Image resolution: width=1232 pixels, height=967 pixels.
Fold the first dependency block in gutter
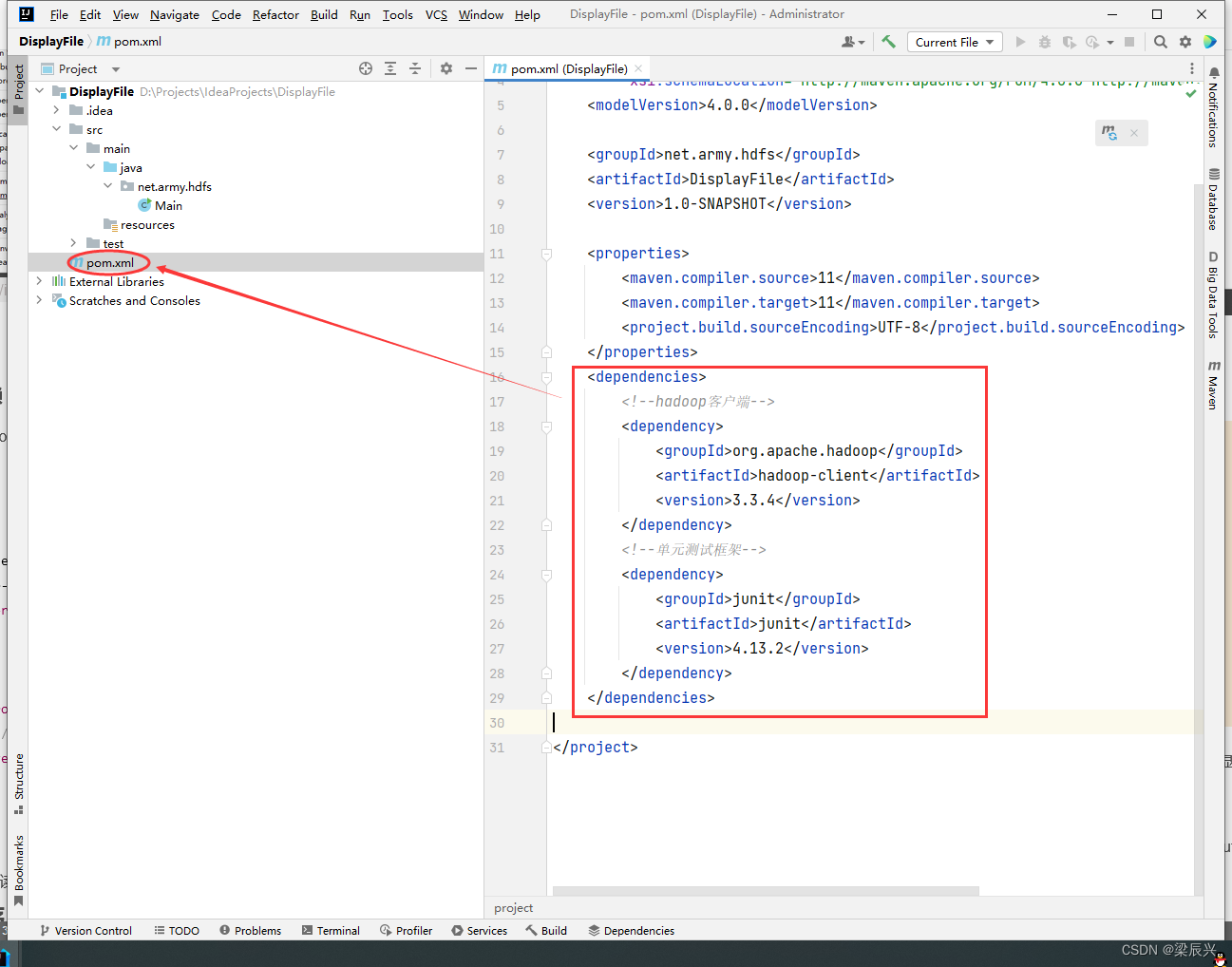click(546, 427)
